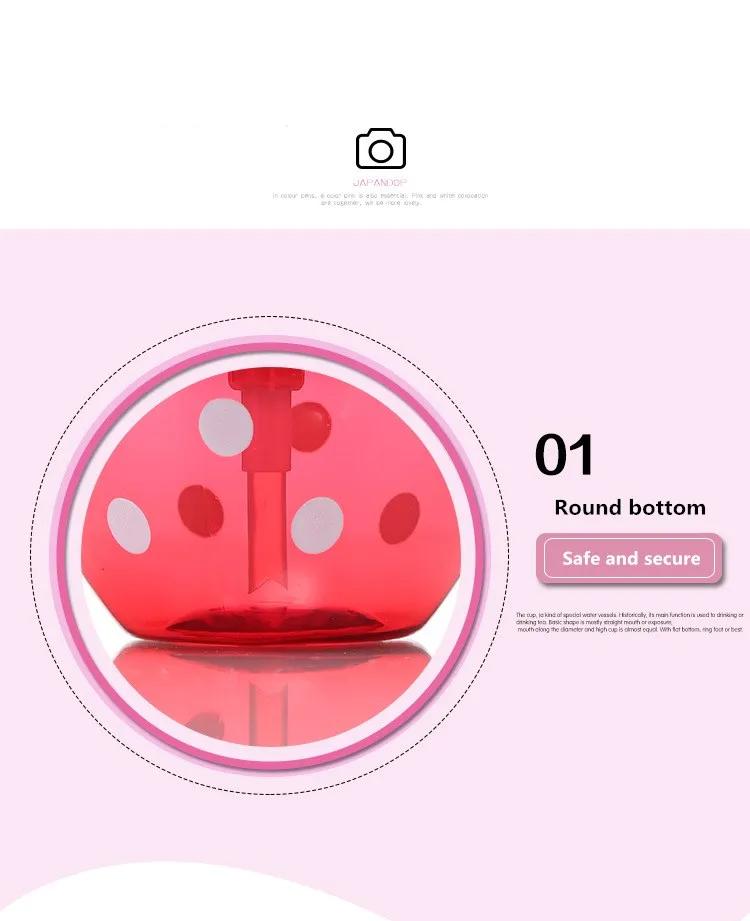Click the white dot beside the pump collar
750x921 pixels.
(226, 427)
